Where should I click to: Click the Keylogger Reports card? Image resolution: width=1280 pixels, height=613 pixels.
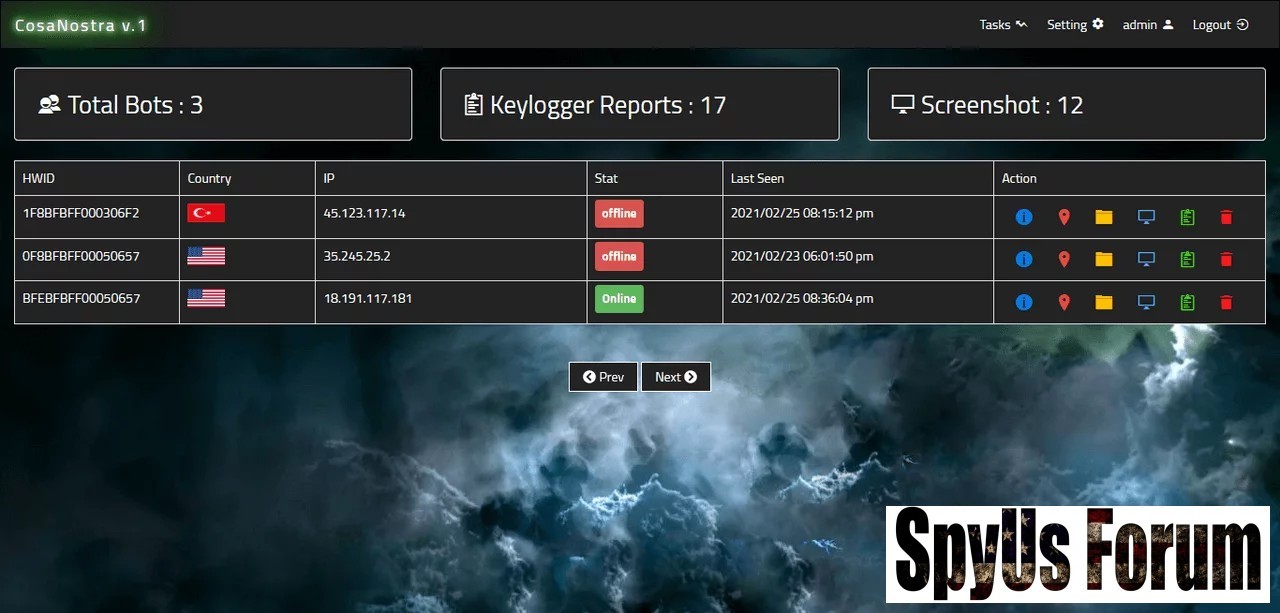[x=639, y=105]
